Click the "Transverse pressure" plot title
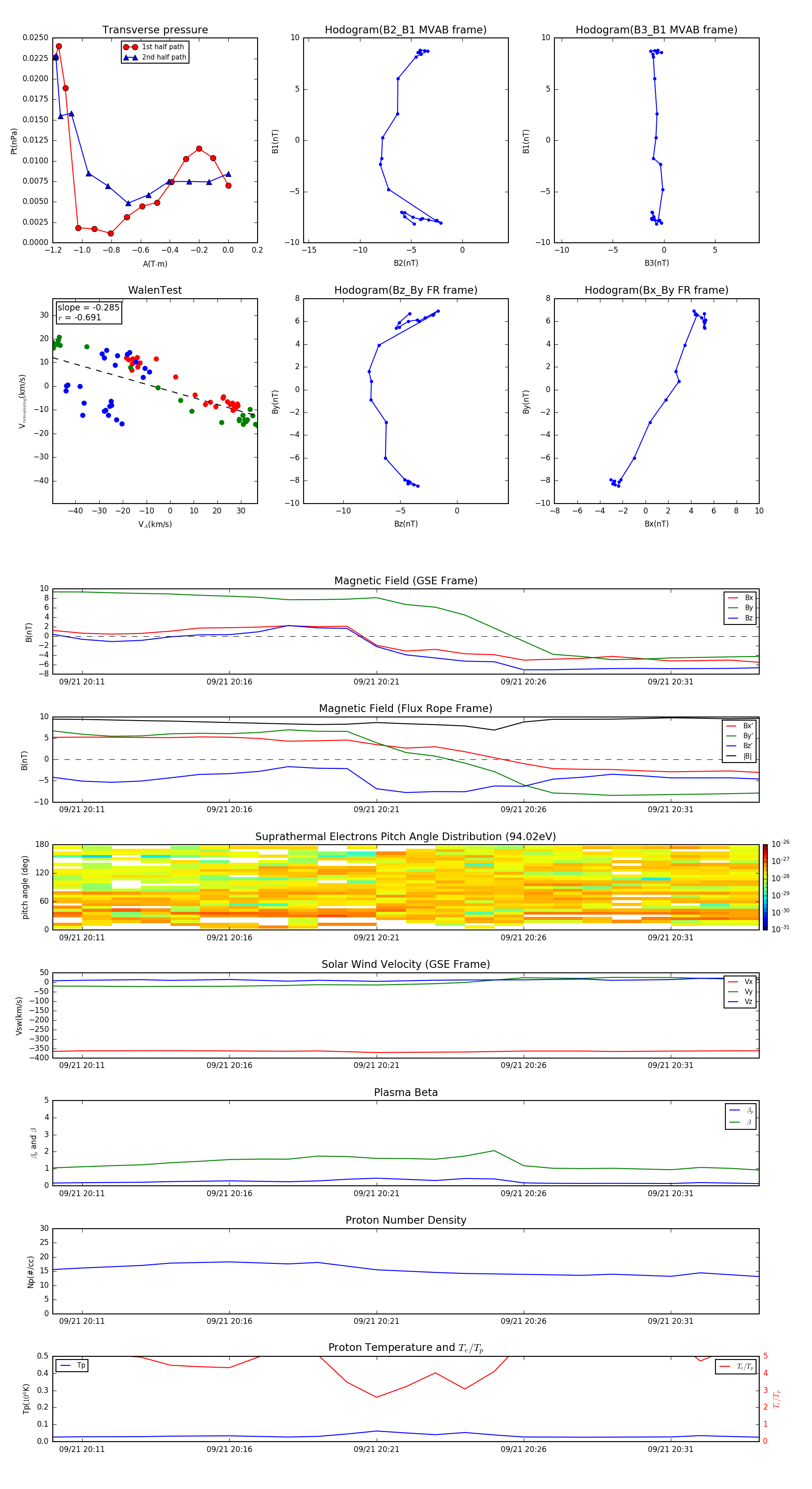Image resolution: width=812 pixels, height=1489 pixels. click(155, 29)
